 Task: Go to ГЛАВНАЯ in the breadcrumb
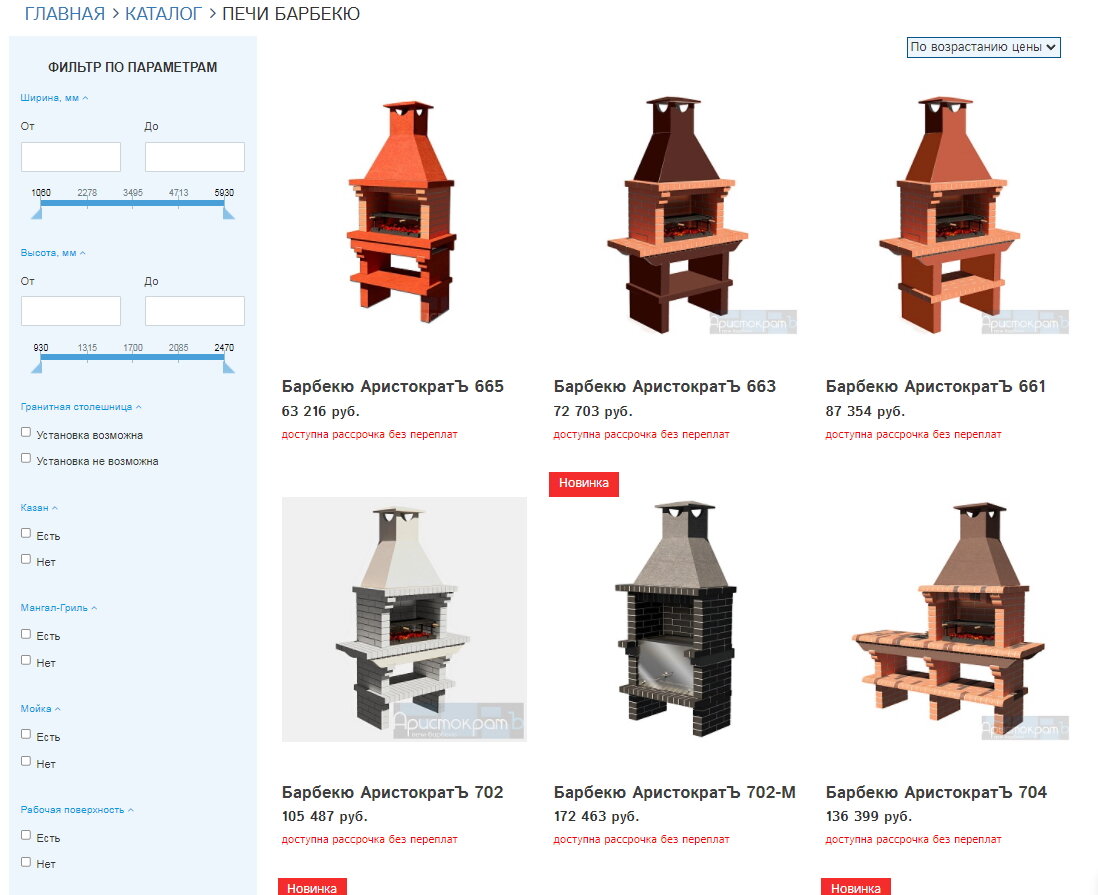coord(64,13)
